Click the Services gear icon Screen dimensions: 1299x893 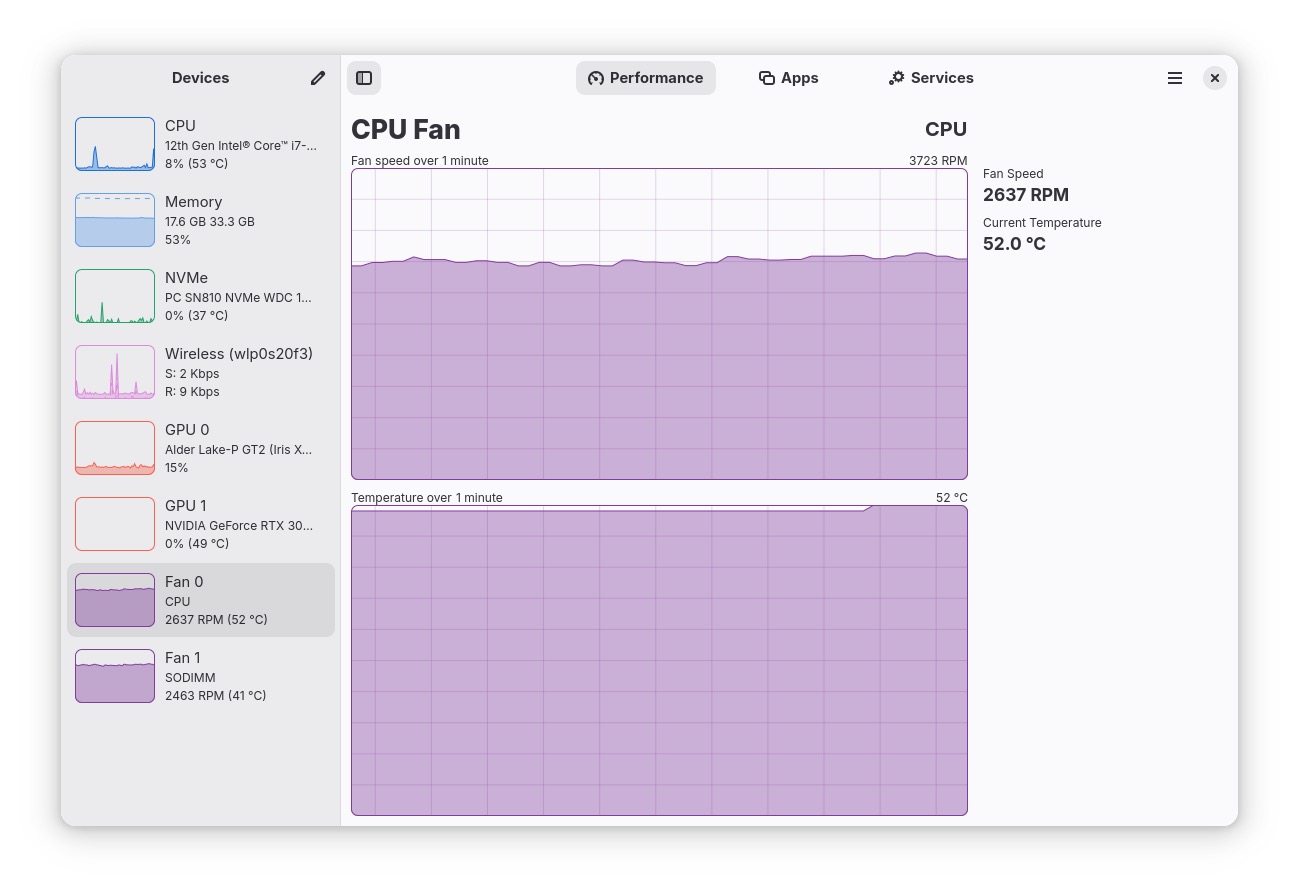(x=897, y=78)
